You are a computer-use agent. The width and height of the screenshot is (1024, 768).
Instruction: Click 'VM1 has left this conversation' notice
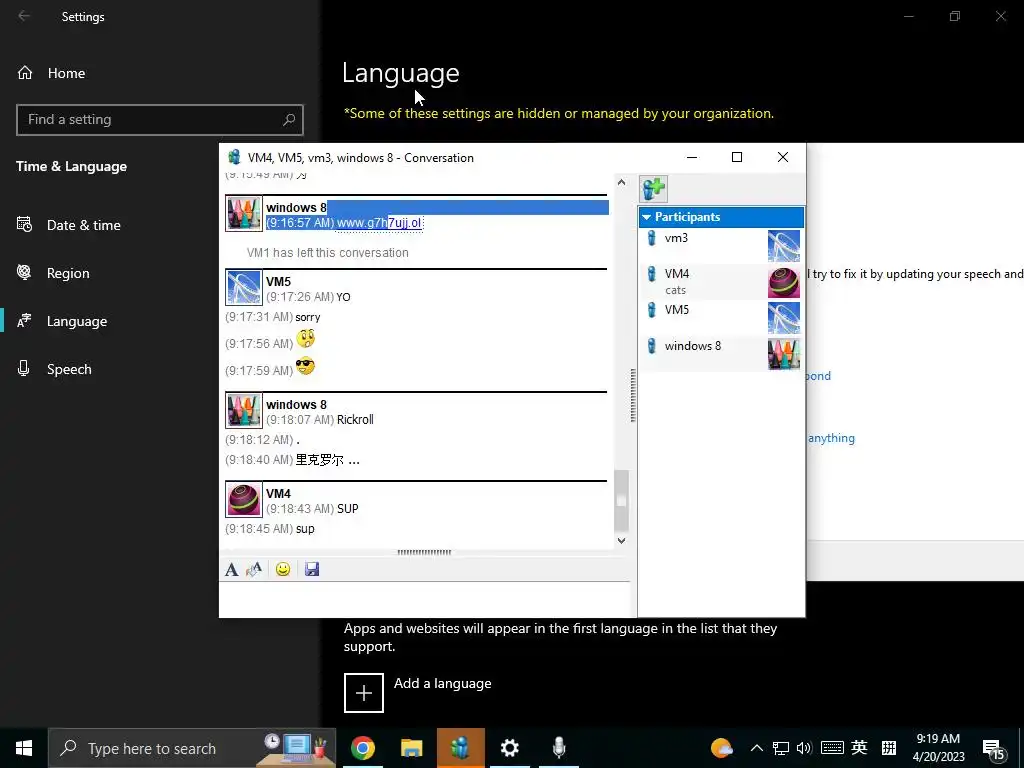click(328, 253)
